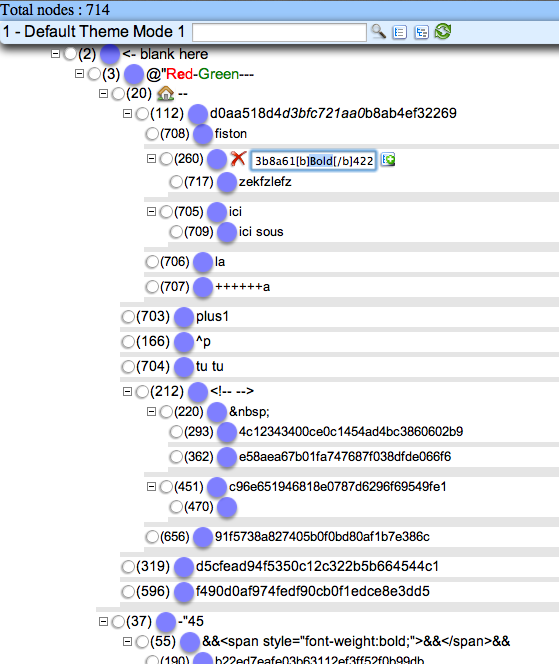This screenshot has width=559, height=664.
Task: Click the blue circle of node 112
Action: (x=198, y=113)
